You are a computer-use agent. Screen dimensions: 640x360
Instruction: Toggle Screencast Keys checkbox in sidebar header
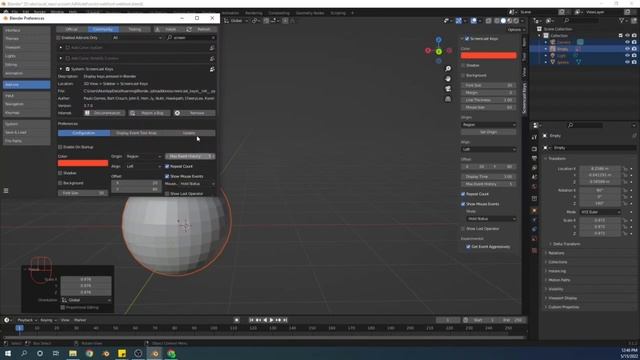click(x=467, y=39)
